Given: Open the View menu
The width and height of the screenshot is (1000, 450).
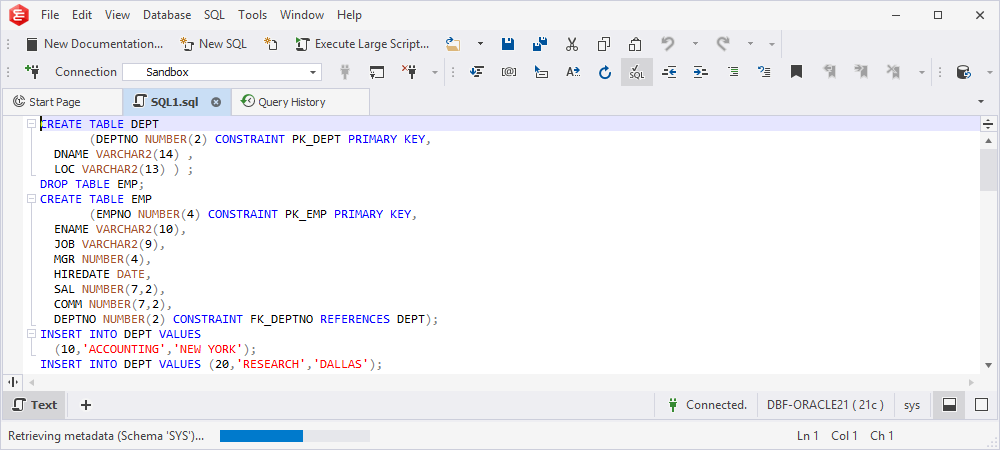Looking at the screenshot, I should pyautogui.click(x=117, y=15).
